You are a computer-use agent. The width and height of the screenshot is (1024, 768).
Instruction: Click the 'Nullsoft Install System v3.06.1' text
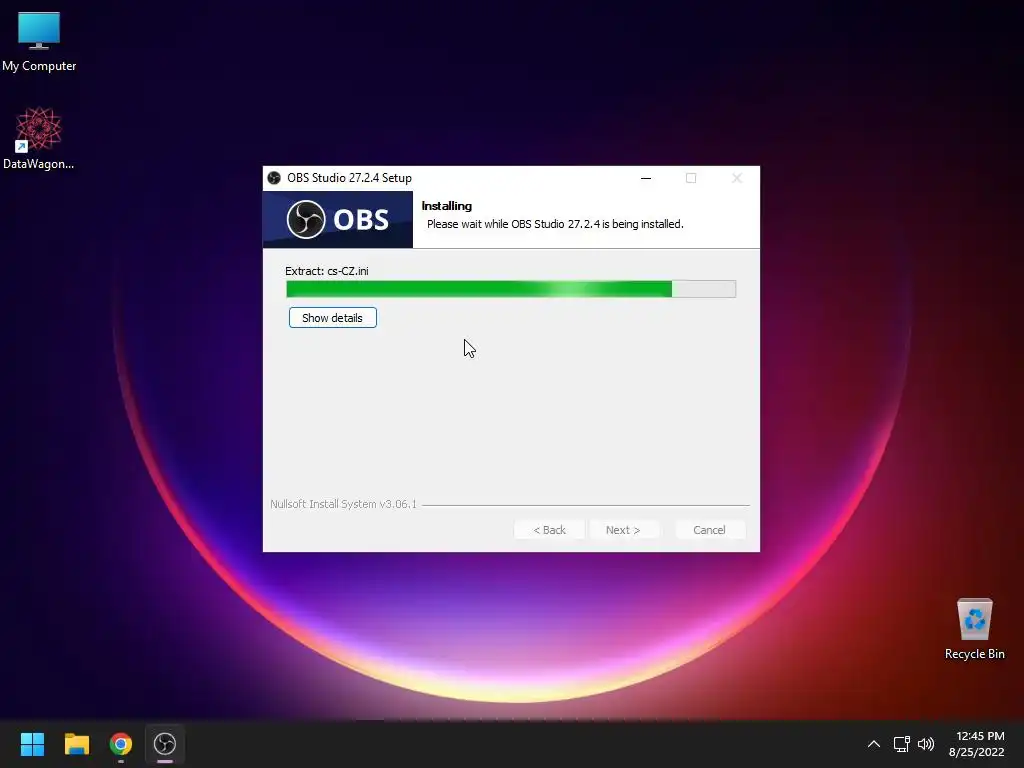pos(343,504)
